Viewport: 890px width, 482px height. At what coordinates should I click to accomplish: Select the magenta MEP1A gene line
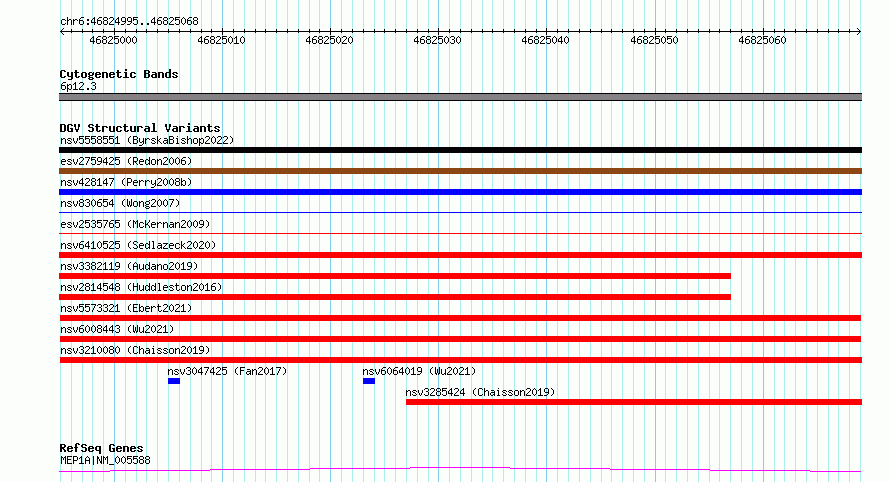pos(460,470)
